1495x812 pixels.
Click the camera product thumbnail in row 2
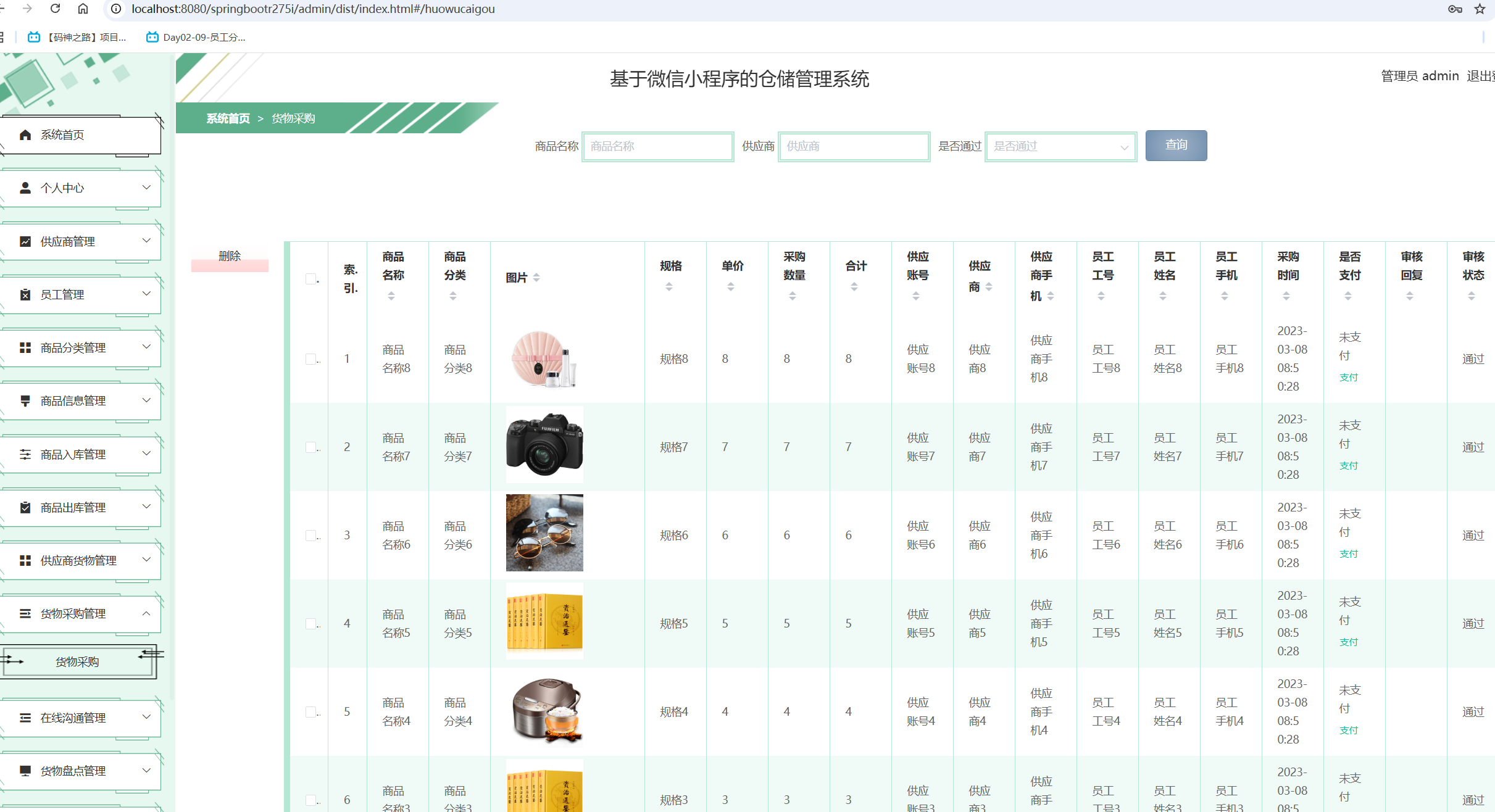544,444
